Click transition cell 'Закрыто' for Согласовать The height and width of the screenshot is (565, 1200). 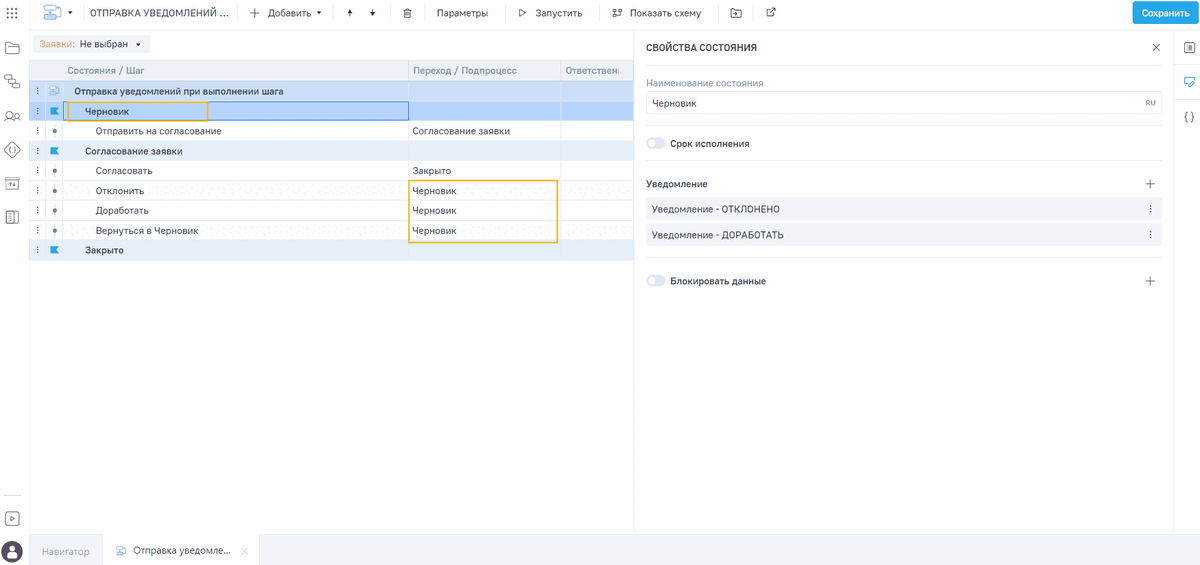click(484, 171)
